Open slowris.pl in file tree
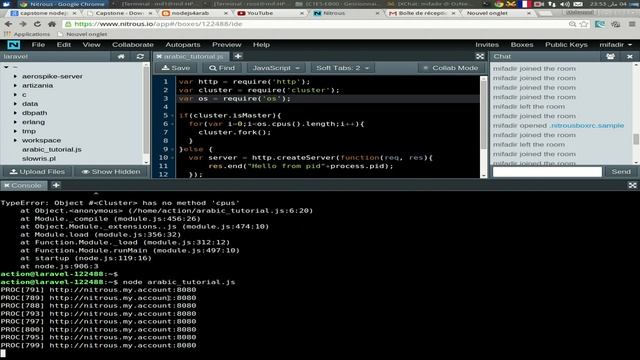 (39, 159)
